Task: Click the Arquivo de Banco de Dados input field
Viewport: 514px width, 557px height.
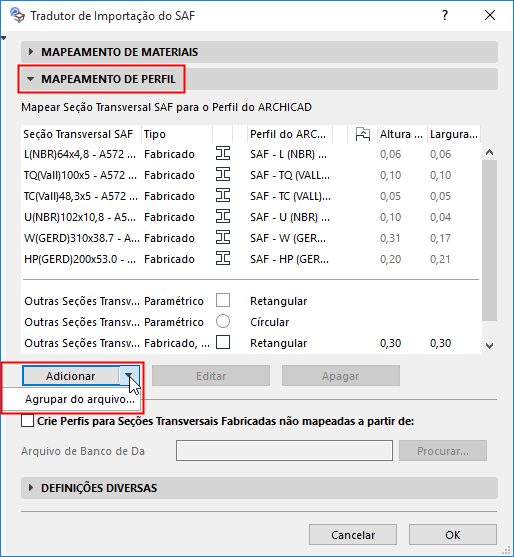Action: coord(285,451)
